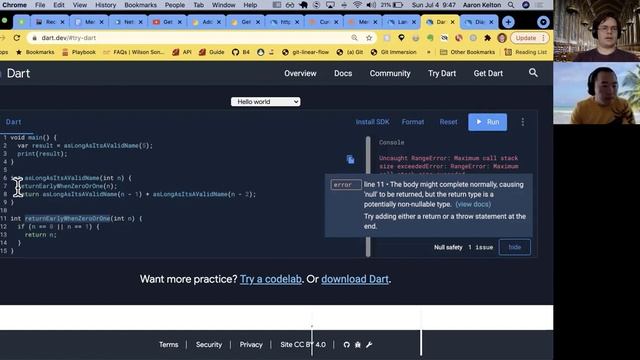
Task: Reload the page with the refresh icon
Action: [x=17, y=38]
